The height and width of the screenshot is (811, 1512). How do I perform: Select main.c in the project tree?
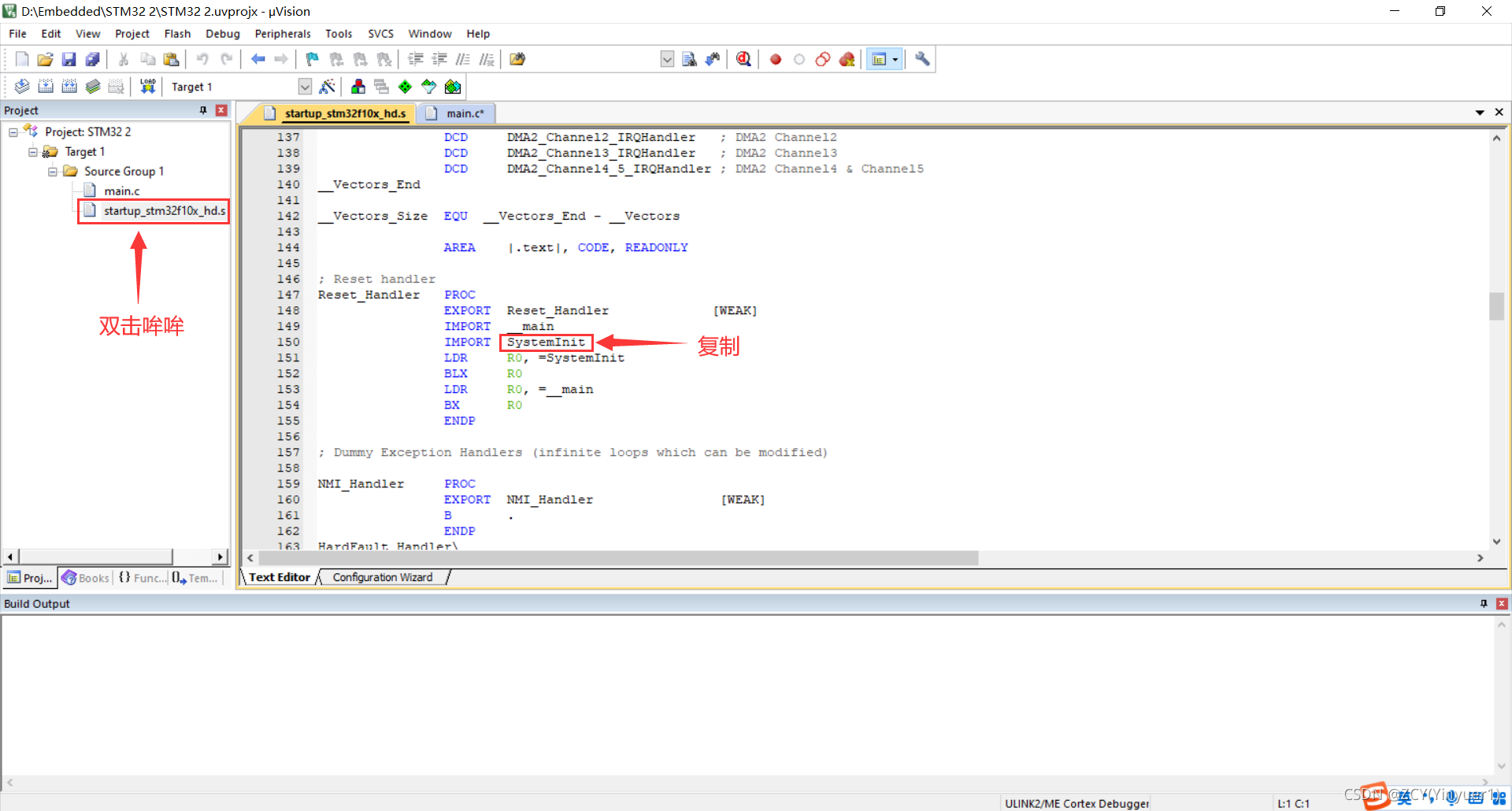[121, 191]
